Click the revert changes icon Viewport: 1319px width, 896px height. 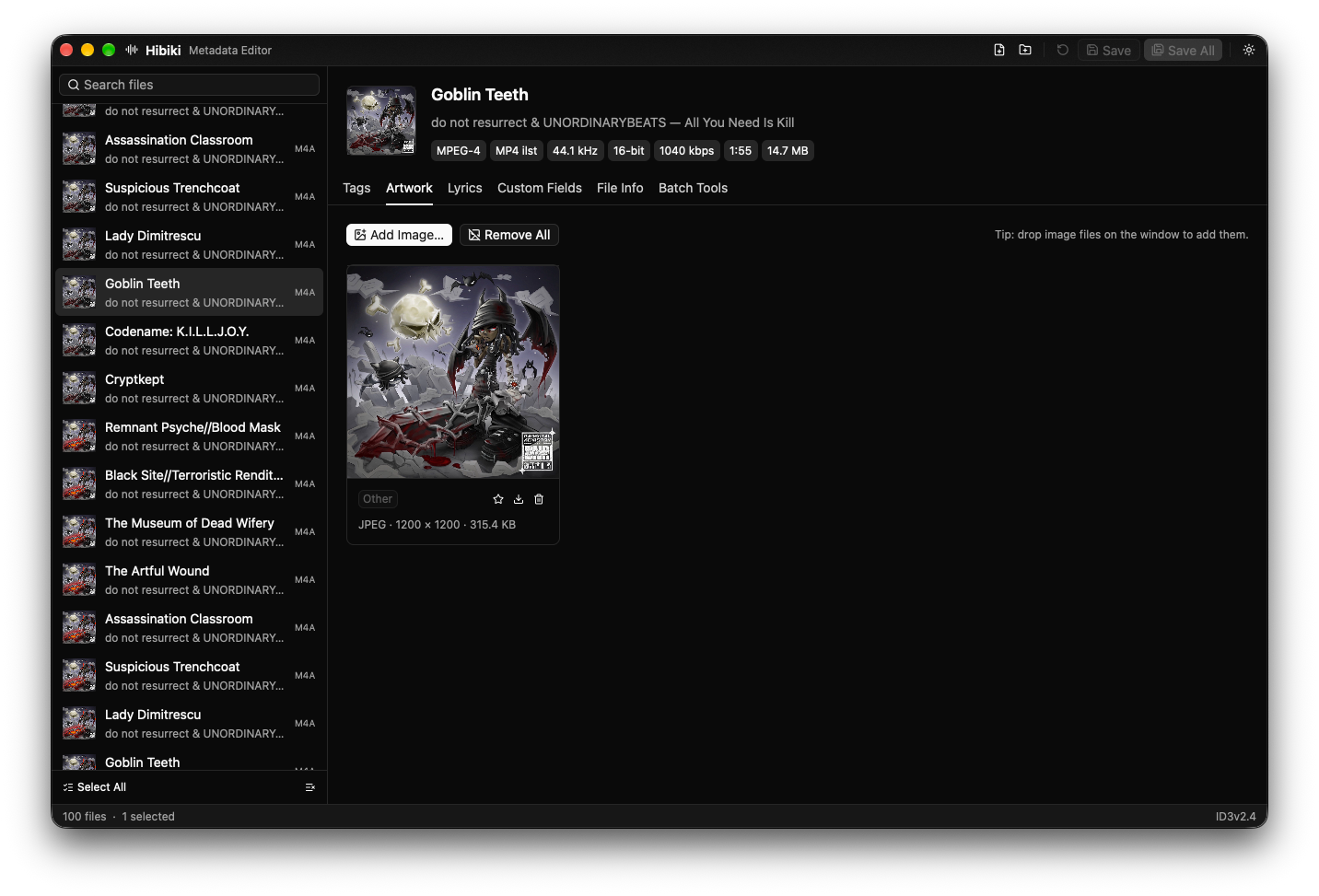tap(1062, 50)
